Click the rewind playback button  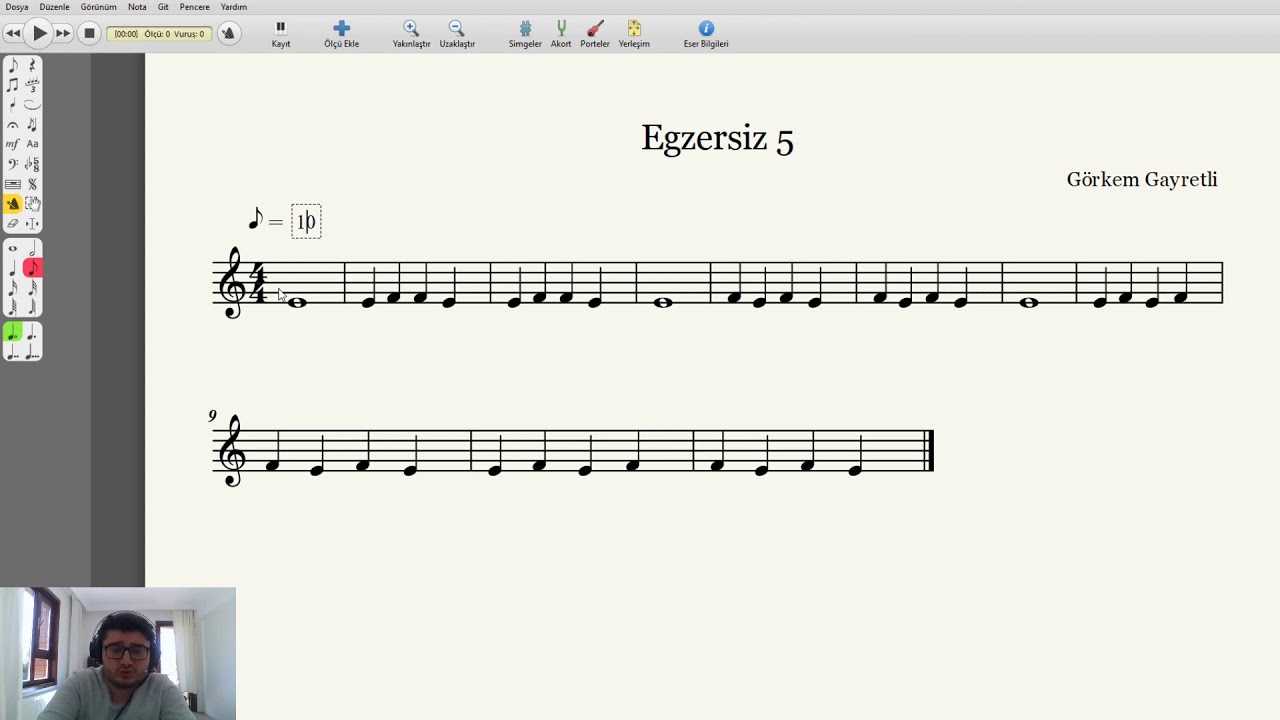coord(13,33)
